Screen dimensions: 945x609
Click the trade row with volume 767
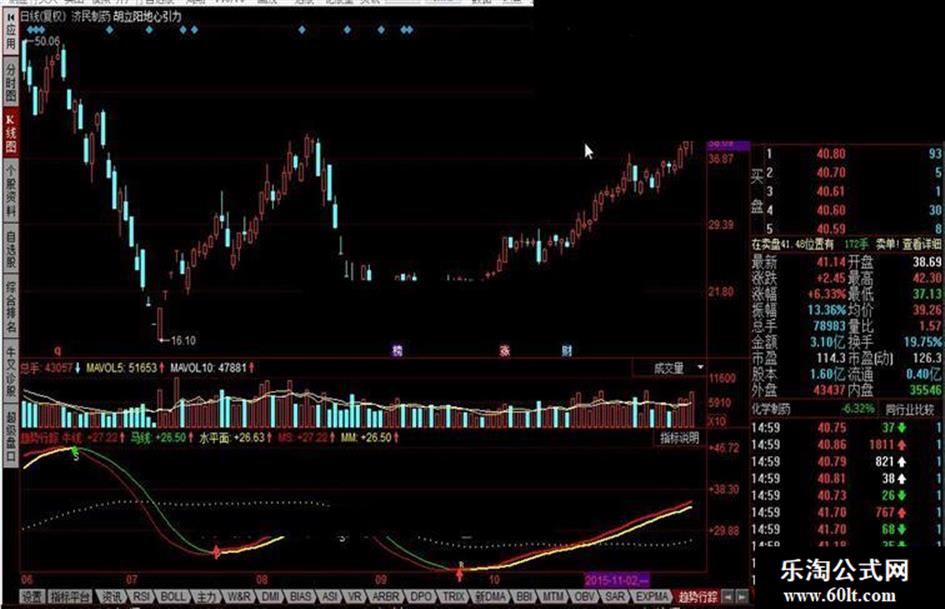click(x=847, y=513)
